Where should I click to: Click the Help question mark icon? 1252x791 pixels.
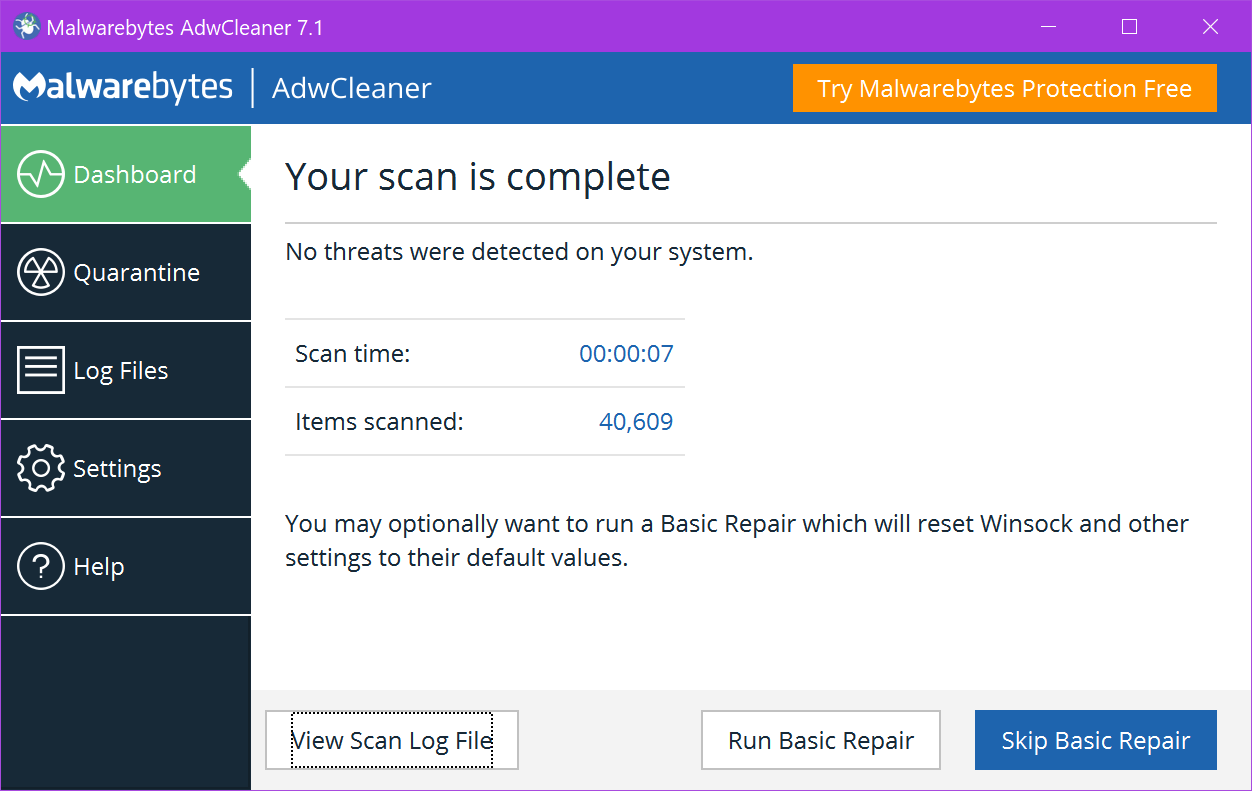click(41, 567)
